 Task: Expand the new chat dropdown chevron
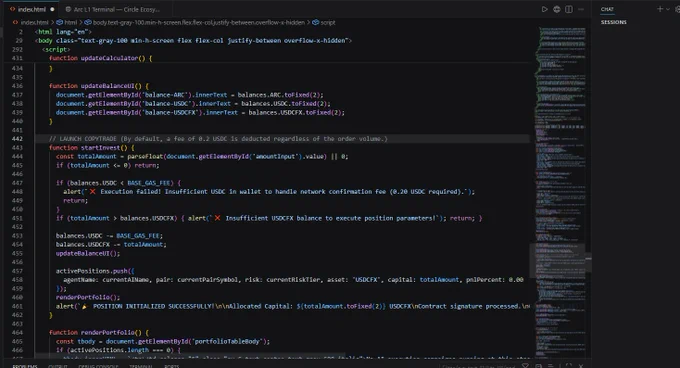(x=667, y=9)
